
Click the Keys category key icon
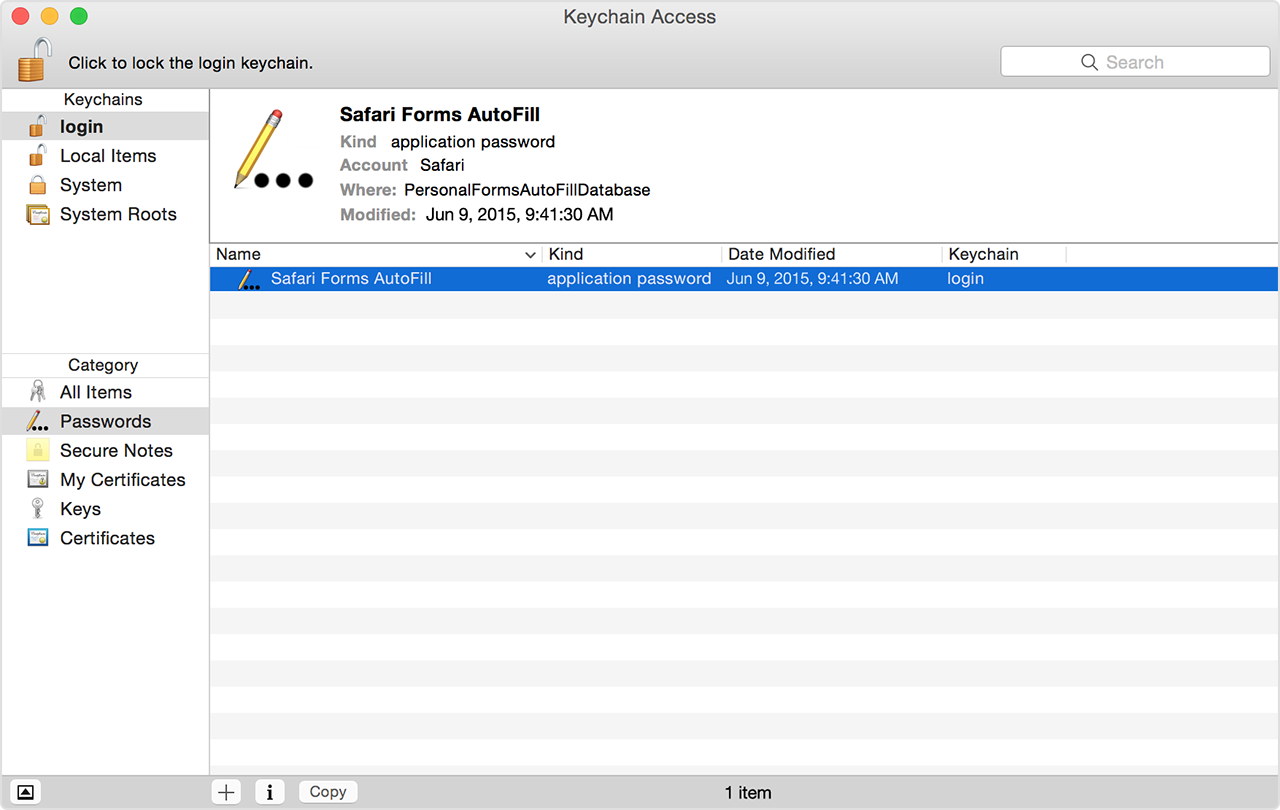(x=38, y=508)
